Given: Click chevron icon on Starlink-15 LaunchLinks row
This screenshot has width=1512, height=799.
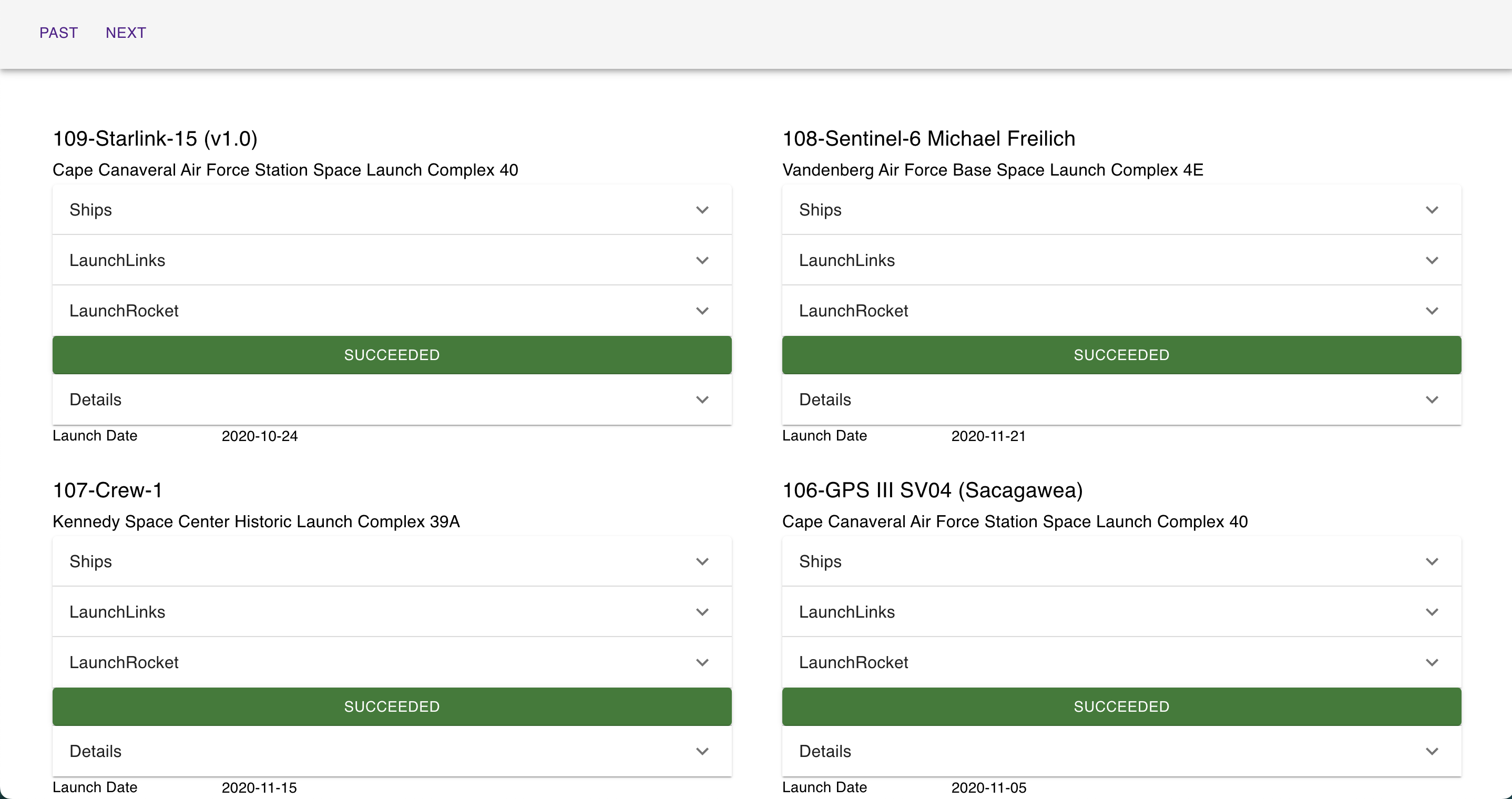Looking at the screenshot, I should coord(702,260).
